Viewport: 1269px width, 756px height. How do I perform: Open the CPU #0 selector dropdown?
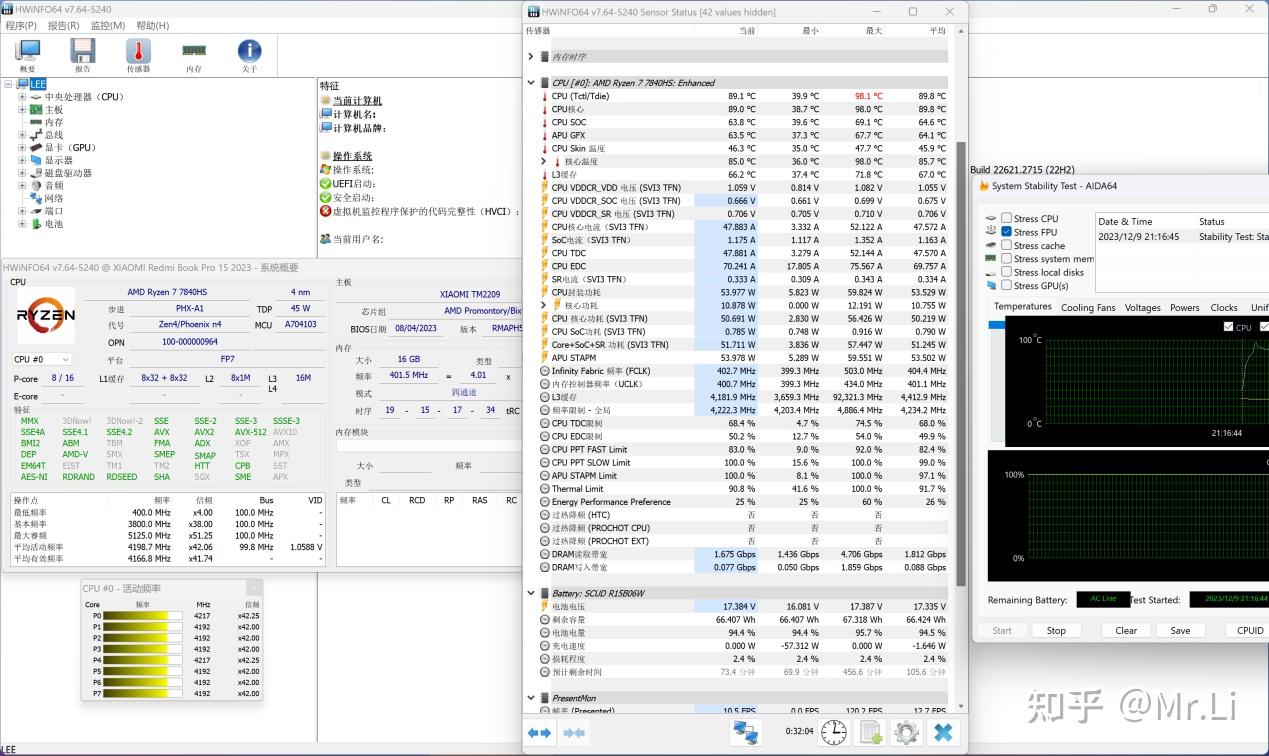41,359
